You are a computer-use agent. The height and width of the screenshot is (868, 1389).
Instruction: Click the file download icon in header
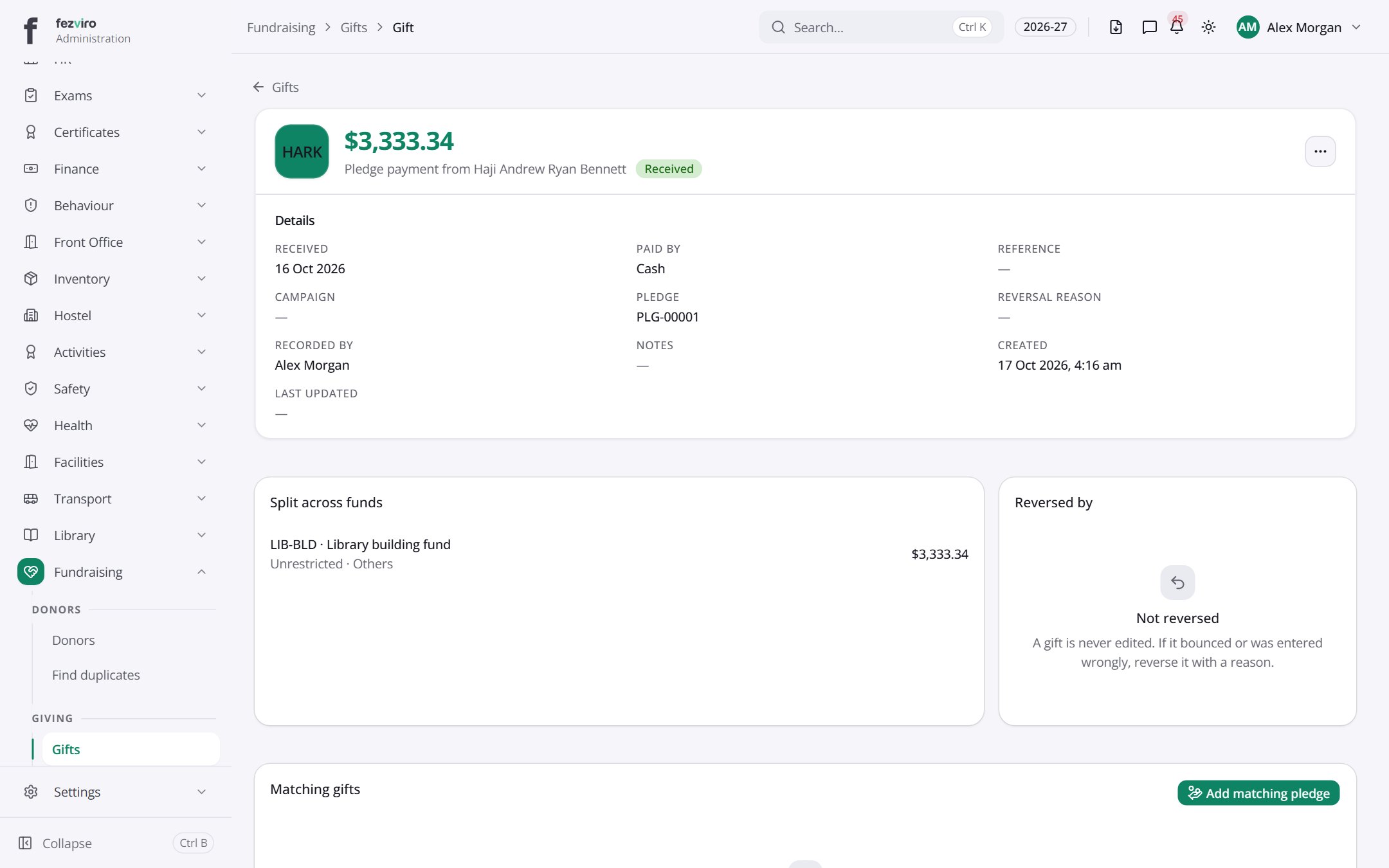click(x=1116, y=27)
